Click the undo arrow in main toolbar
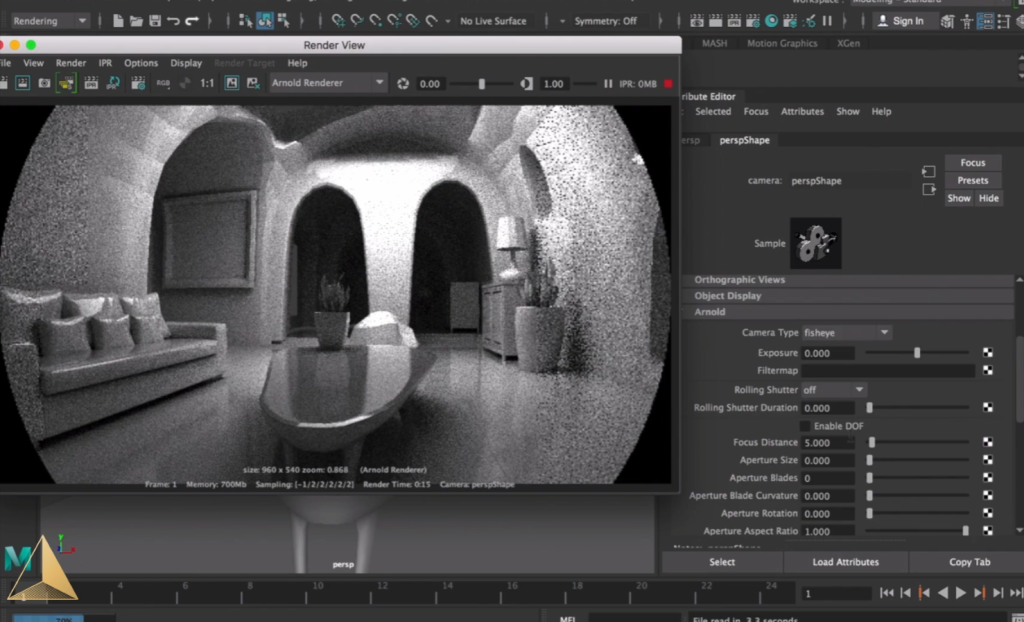 click(x=173, y=21)
